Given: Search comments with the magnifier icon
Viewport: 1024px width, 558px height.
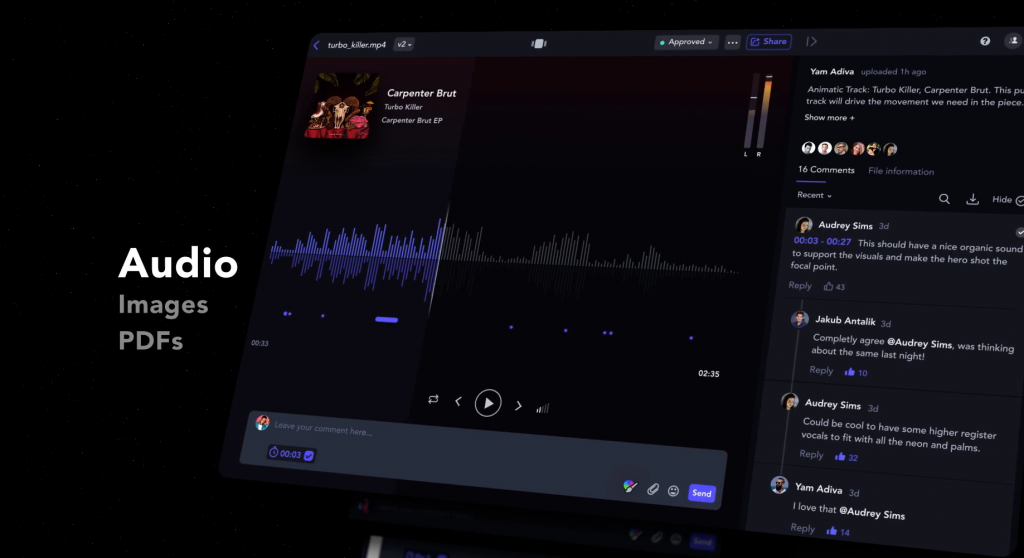Looking at the screenshot, I should pyautogui.click(x=944, y=199).
